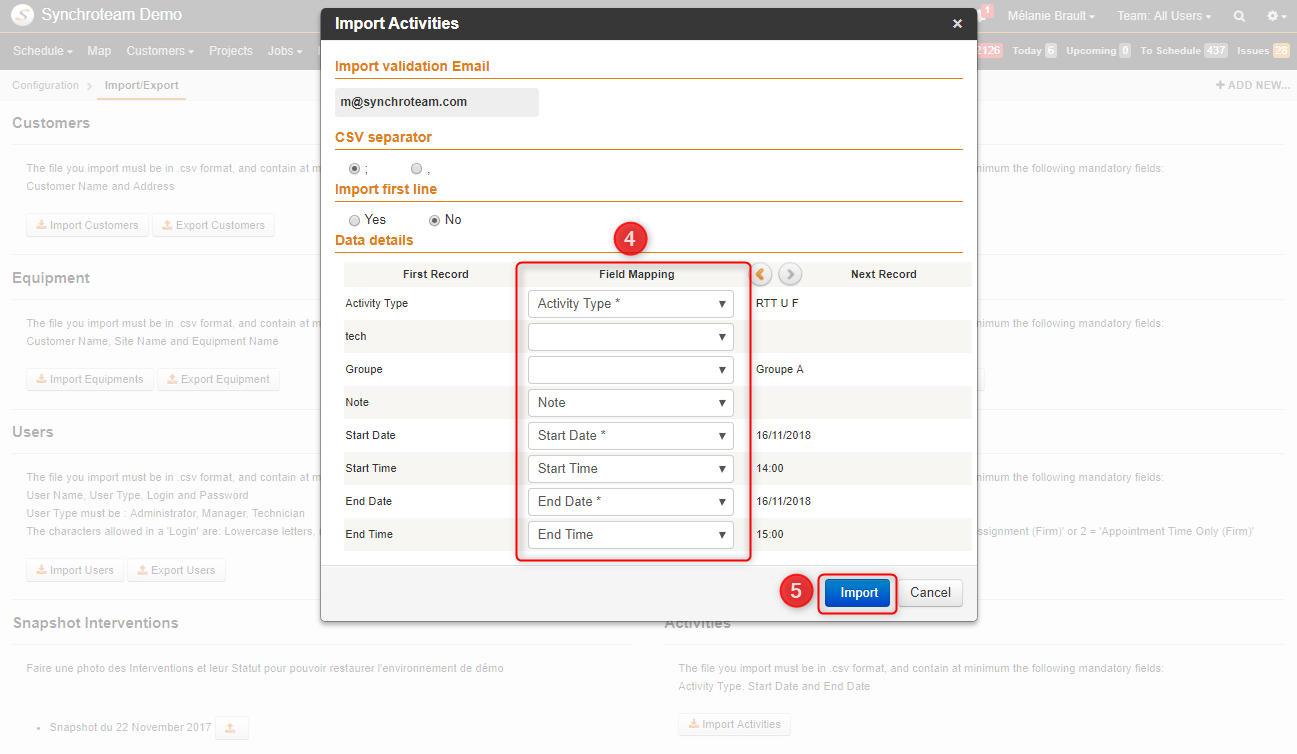Click the Cancel button
The width and height of the screenshot is (1297, 754).
930,593
